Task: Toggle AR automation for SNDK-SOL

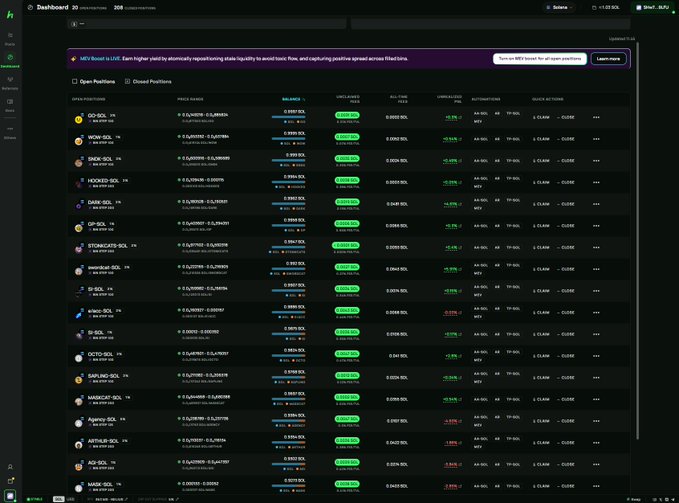Action: (x=497, y=161)
